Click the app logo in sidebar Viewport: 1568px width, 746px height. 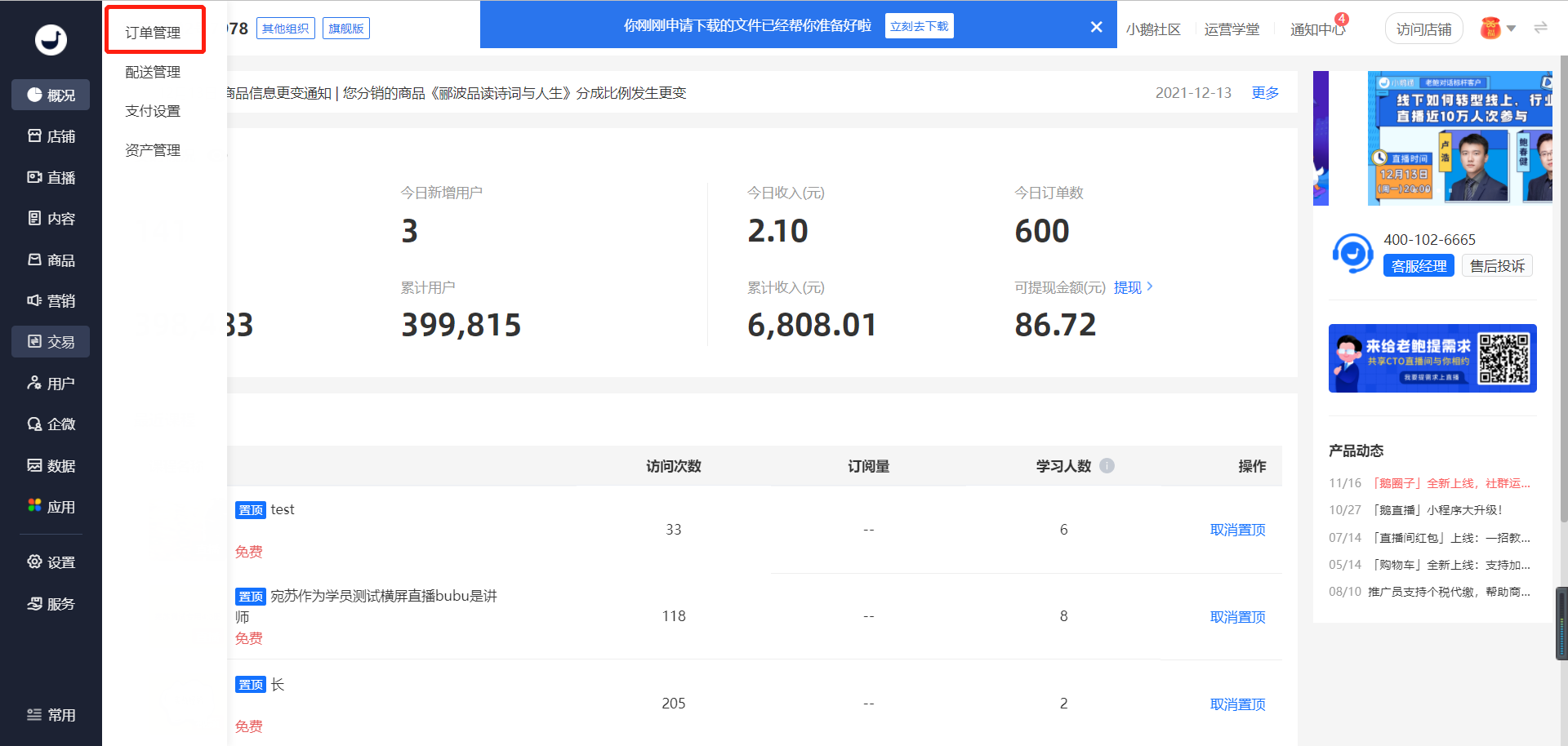pos(51,39)
